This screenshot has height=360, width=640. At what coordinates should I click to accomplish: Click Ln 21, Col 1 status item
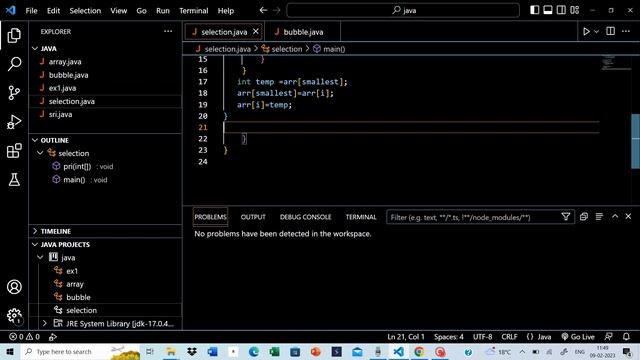pyautogui.click(x=406, y=337)
